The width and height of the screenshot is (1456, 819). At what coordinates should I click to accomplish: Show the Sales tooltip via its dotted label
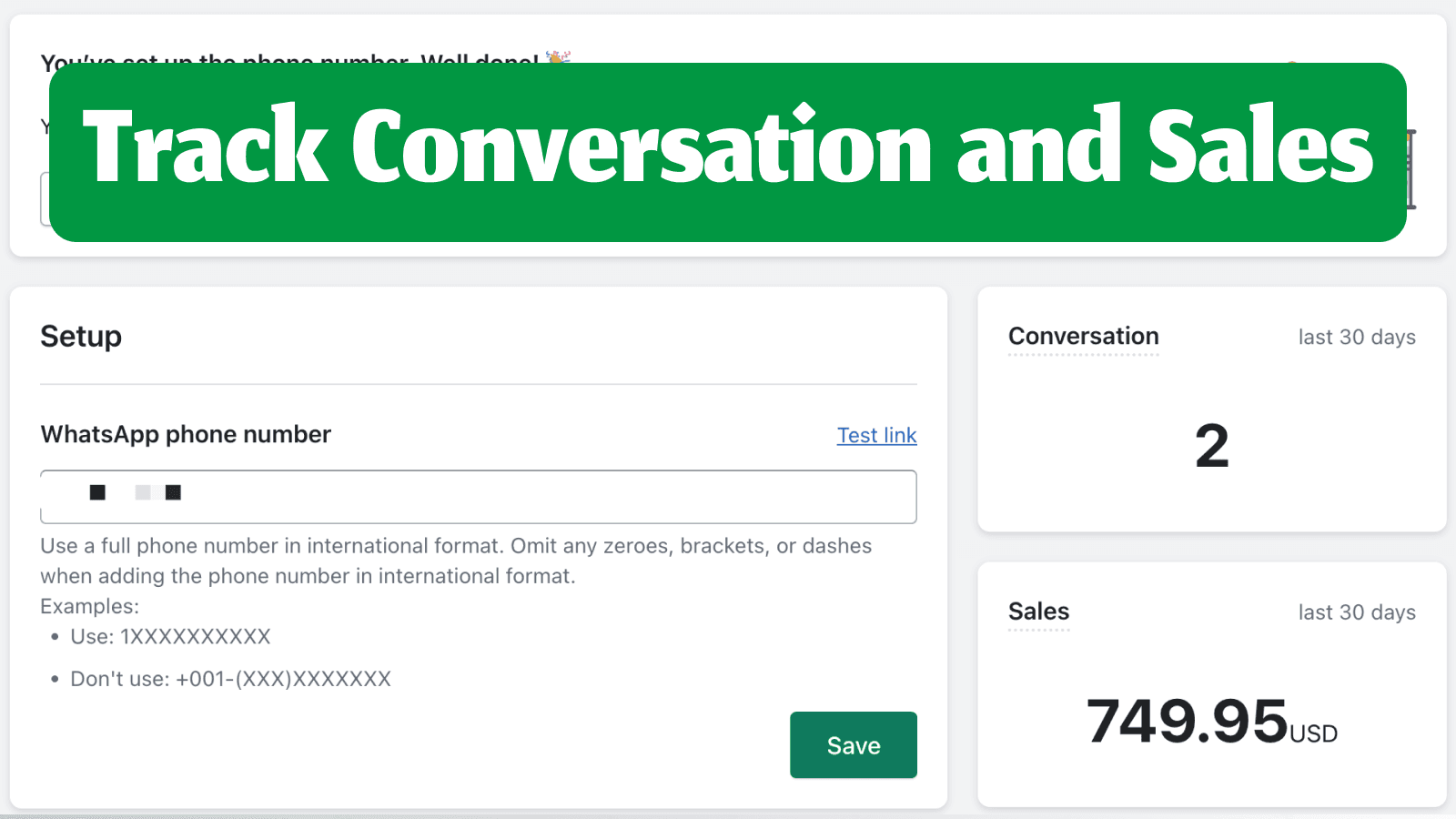click(1037, 612)
